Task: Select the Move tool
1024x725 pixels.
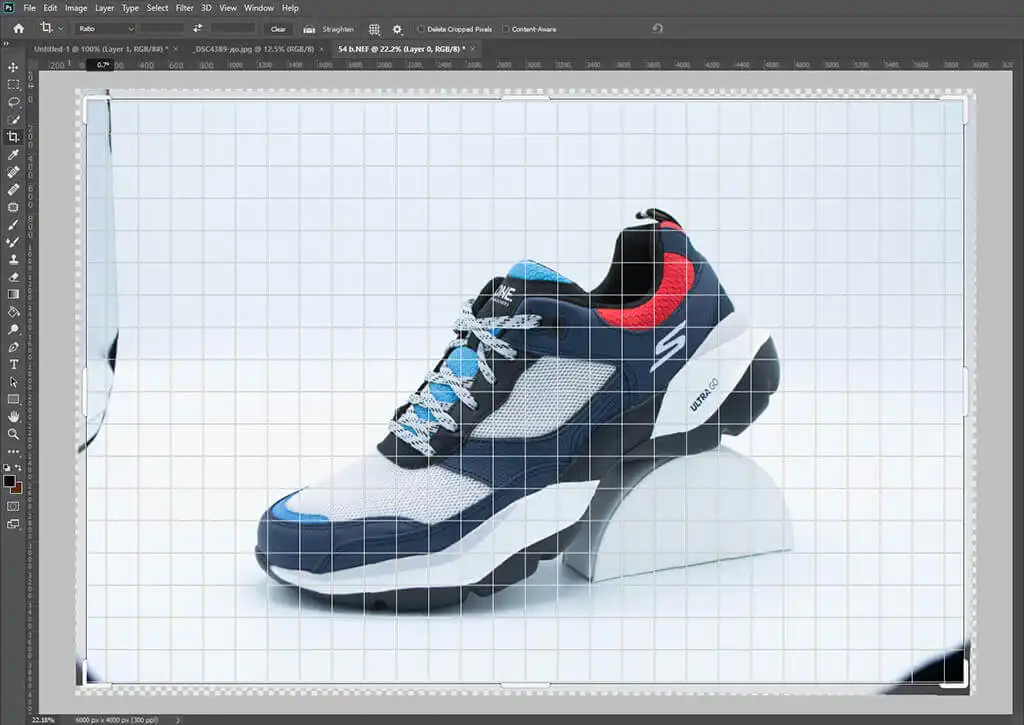Action: click(x=13, y=67)
